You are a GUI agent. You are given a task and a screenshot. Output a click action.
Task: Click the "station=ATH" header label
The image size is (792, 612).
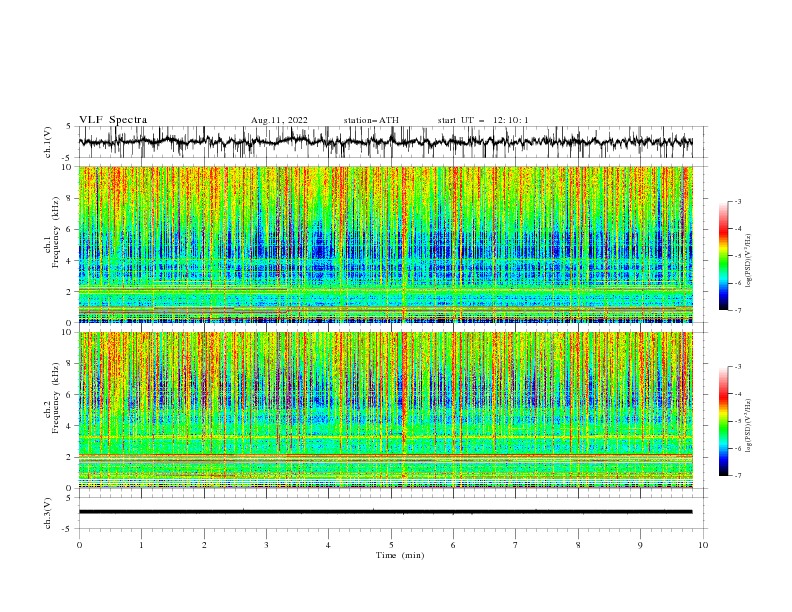click(x=371, y=120)
